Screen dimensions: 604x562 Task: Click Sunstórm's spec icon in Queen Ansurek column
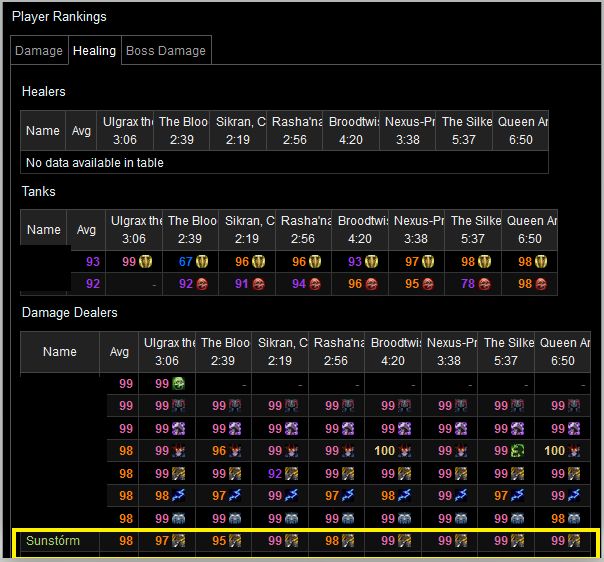pyautogui.click(x=574, y=541)
